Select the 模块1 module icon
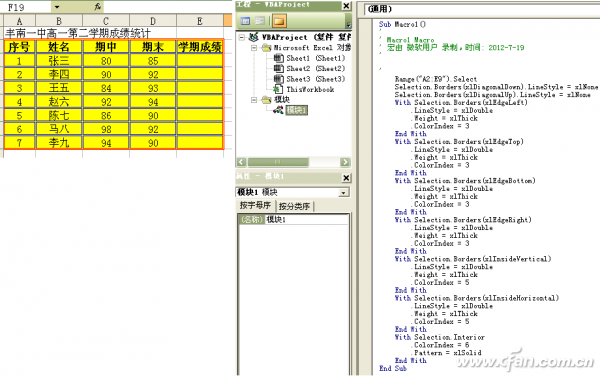 tap(279, 110)
